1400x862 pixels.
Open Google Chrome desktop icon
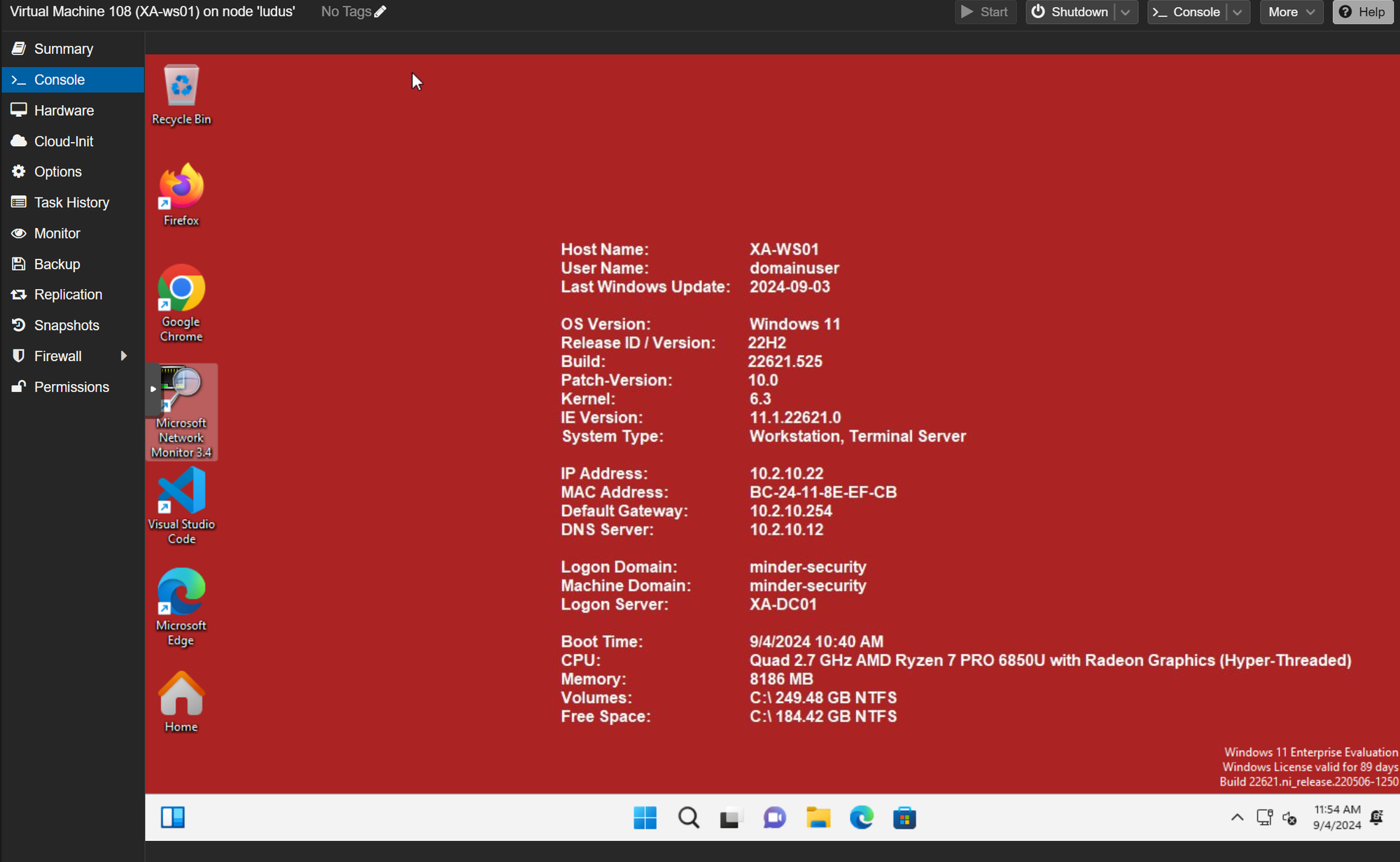(x=181, y=289)
